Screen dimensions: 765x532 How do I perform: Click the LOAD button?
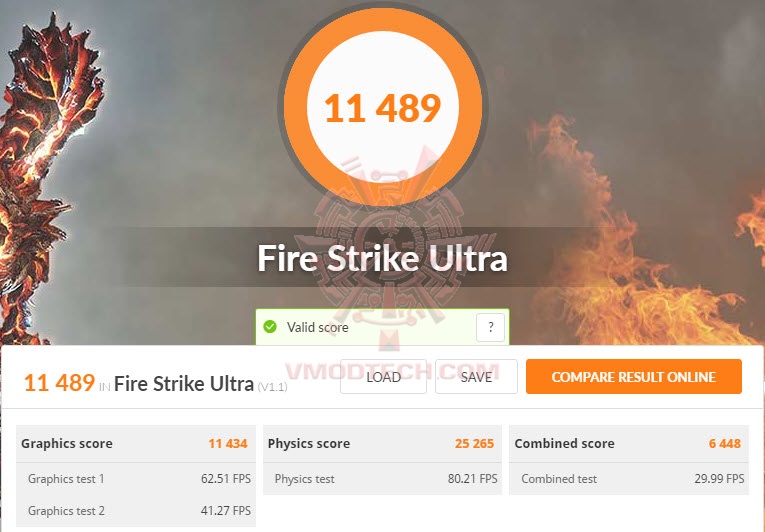click(383, 377)
